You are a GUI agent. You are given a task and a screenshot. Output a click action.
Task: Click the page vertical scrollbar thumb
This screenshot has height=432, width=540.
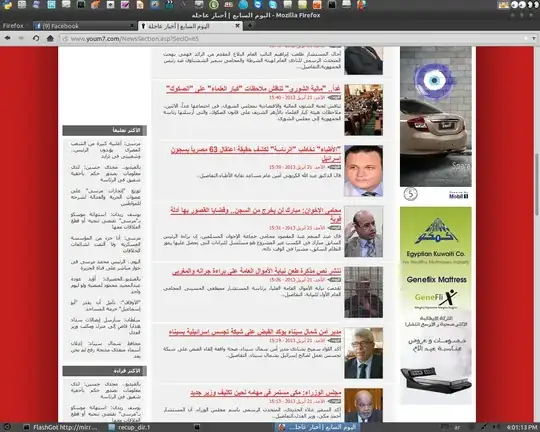coord(537,184)
